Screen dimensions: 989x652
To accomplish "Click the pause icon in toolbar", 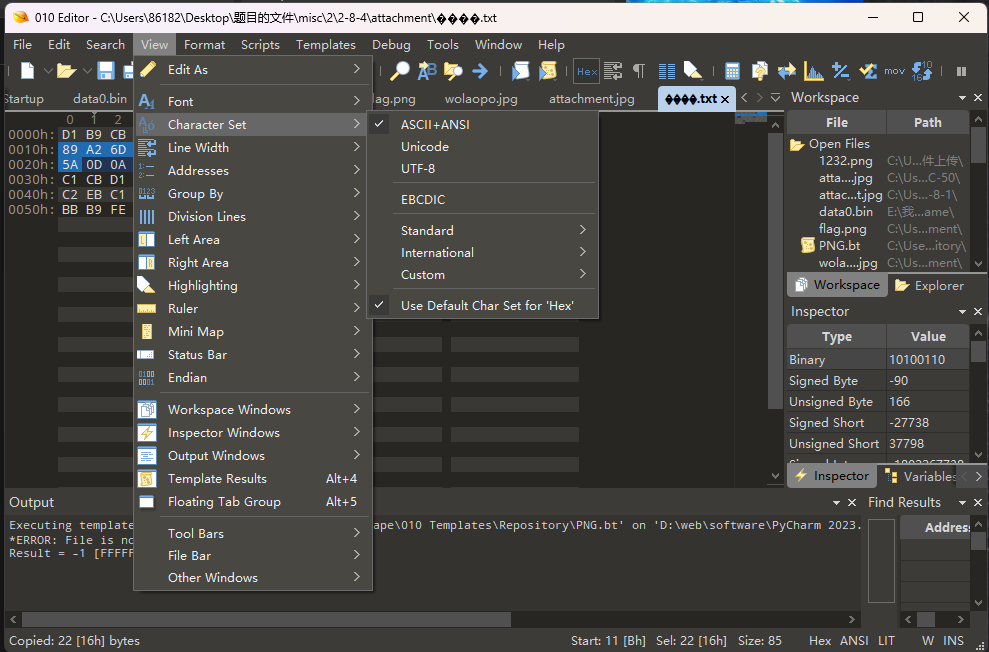I will 961,71.
